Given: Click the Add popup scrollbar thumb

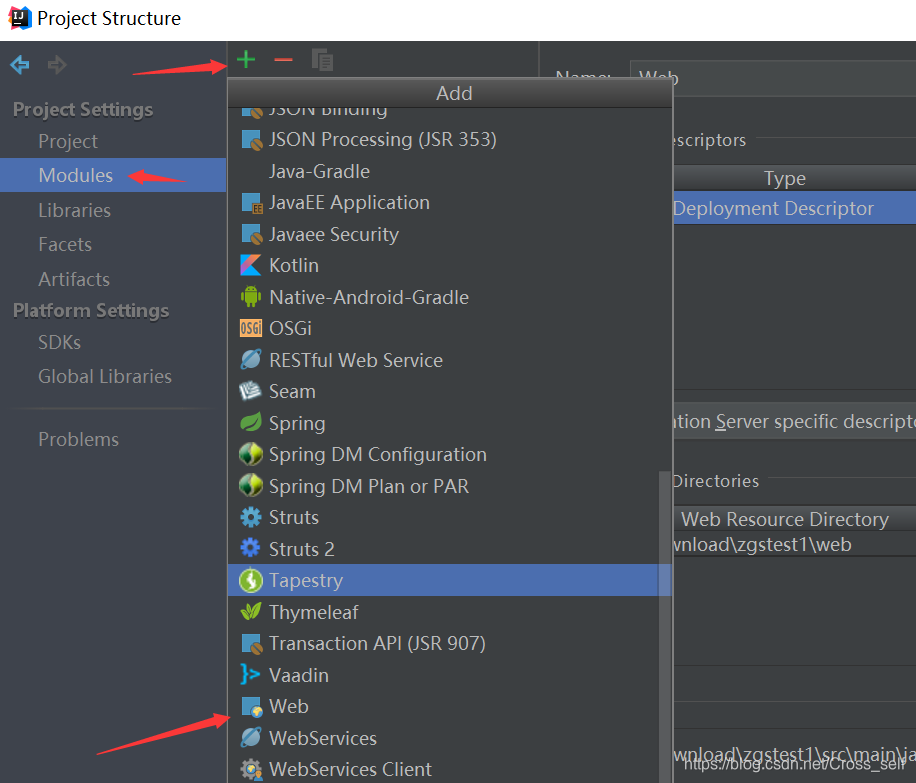Looking at the screenshot, I should point(664,626).
